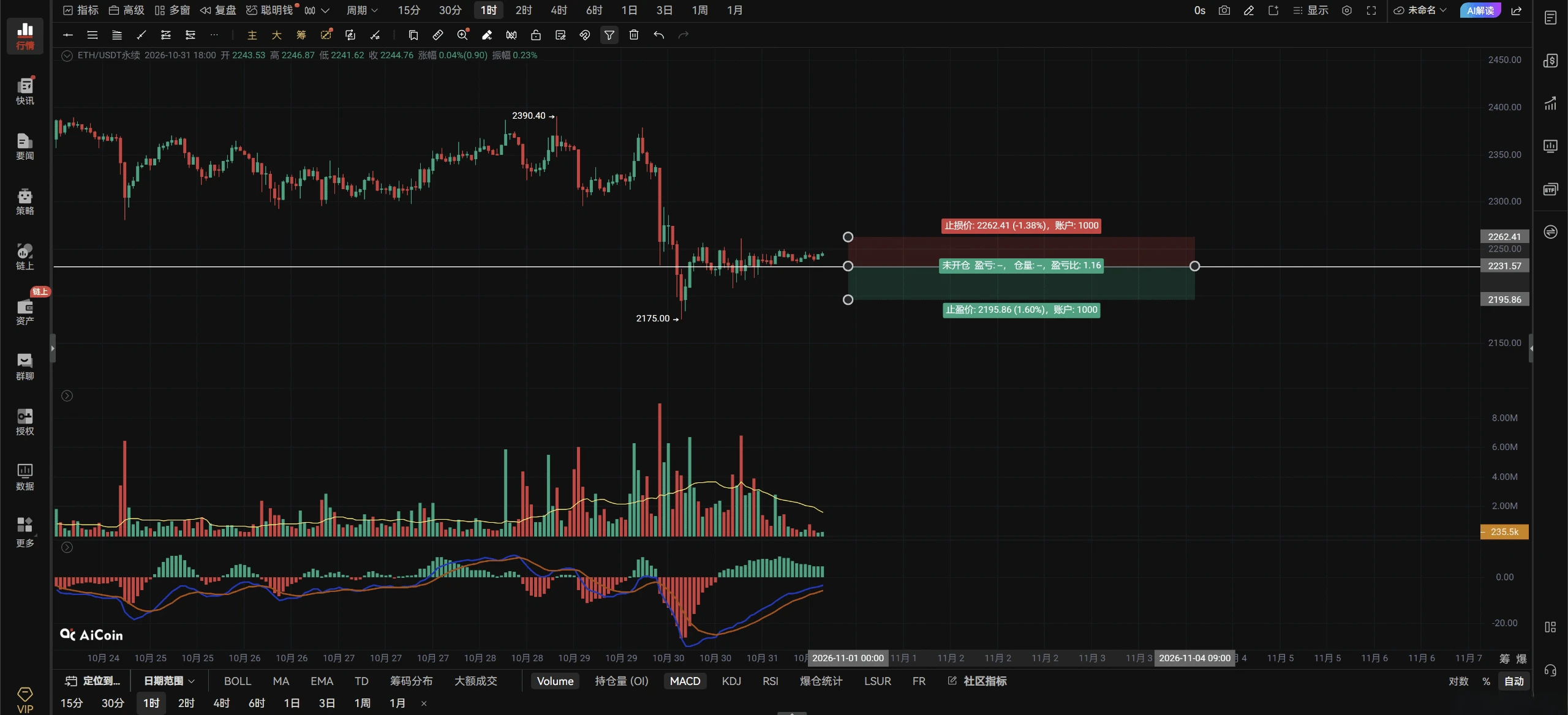Open the candlestick chart type dropdown
Screen dimensions: 1568x715
click(x=317, y=10)
